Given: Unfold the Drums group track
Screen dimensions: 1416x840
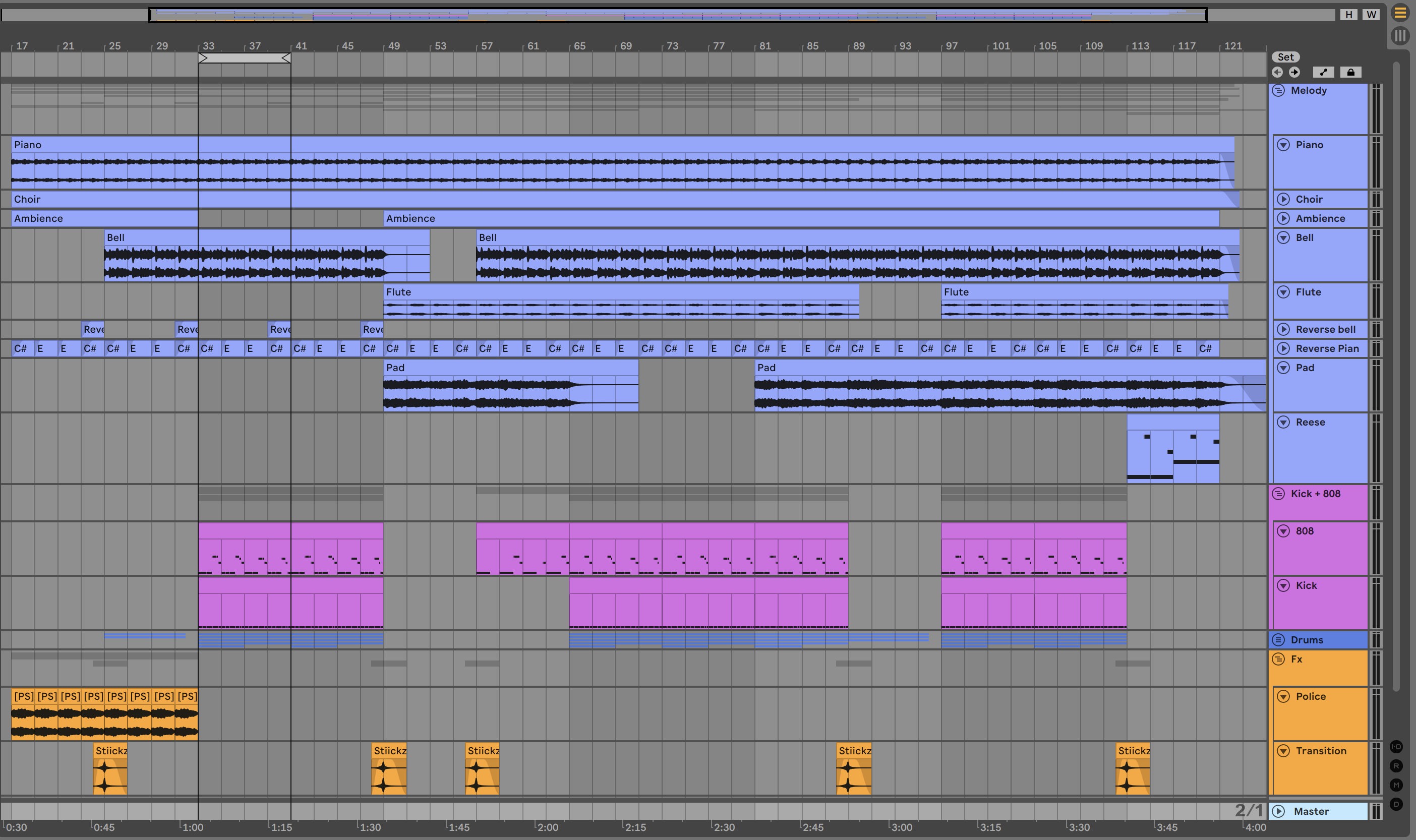Looking at the screenshot, I should pos(1278,640).
